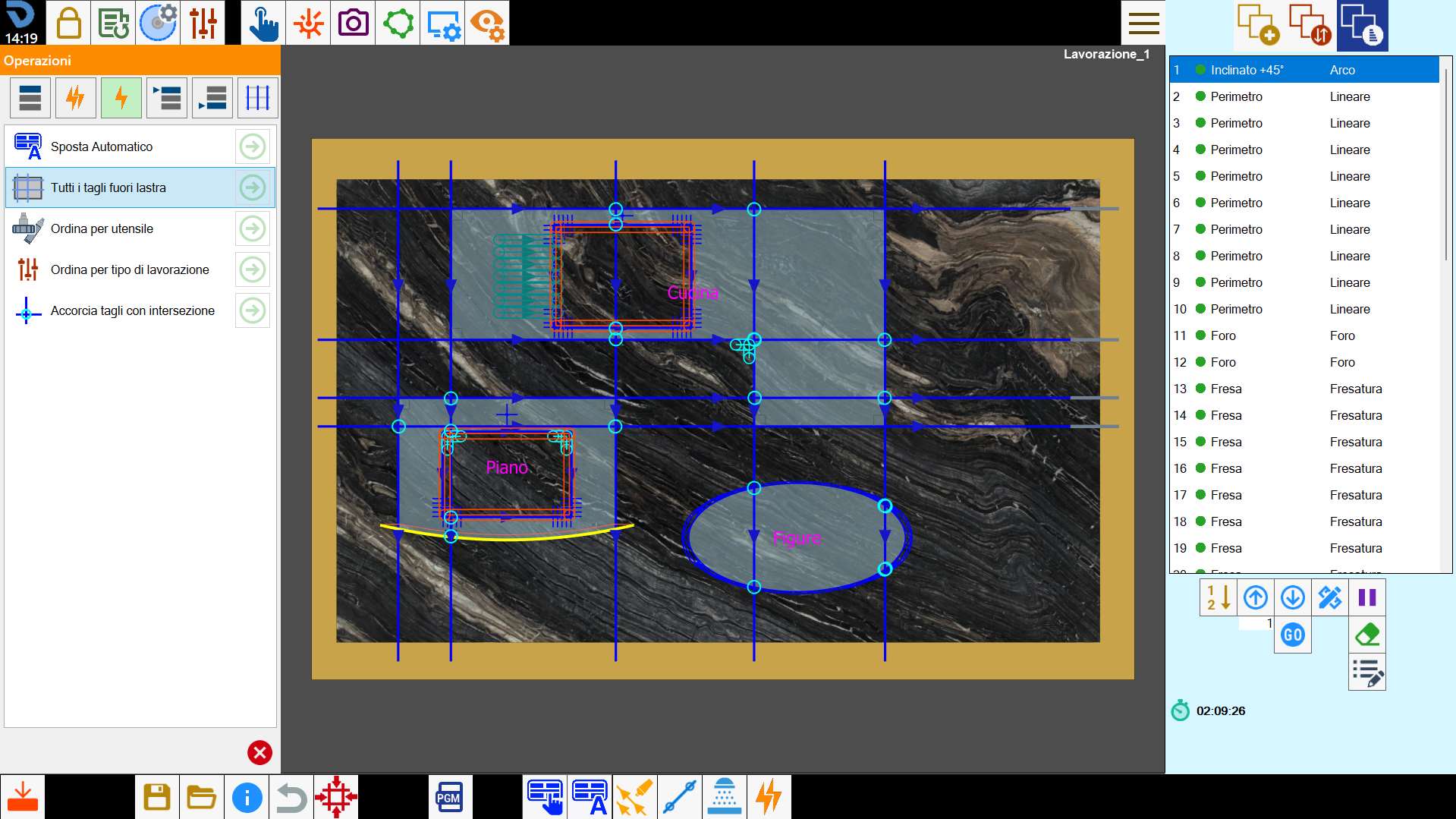This screenshot has width=1456, height=819.
Task: Click the operations list scrollbar
Action: click(x=1445, y=163)
